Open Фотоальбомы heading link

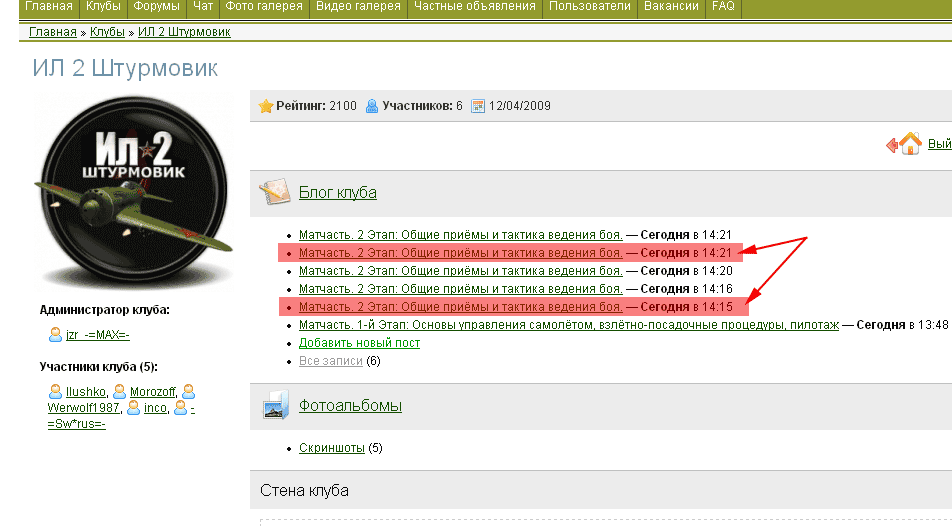click(350, 405)
